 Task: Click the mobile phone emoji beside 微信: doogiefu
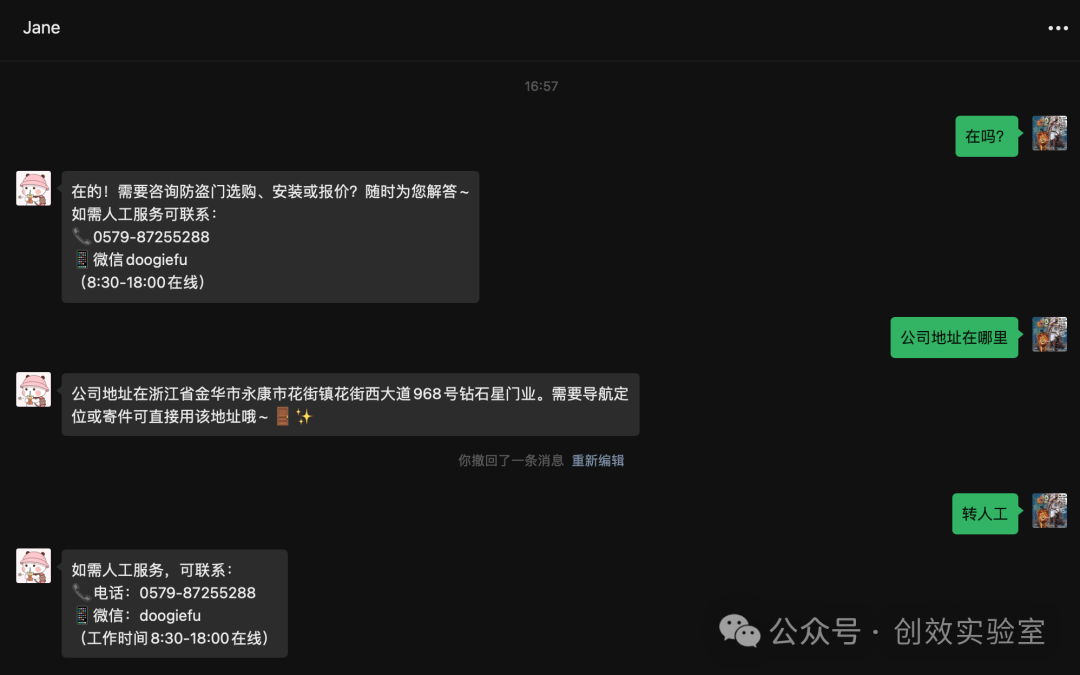81,615
